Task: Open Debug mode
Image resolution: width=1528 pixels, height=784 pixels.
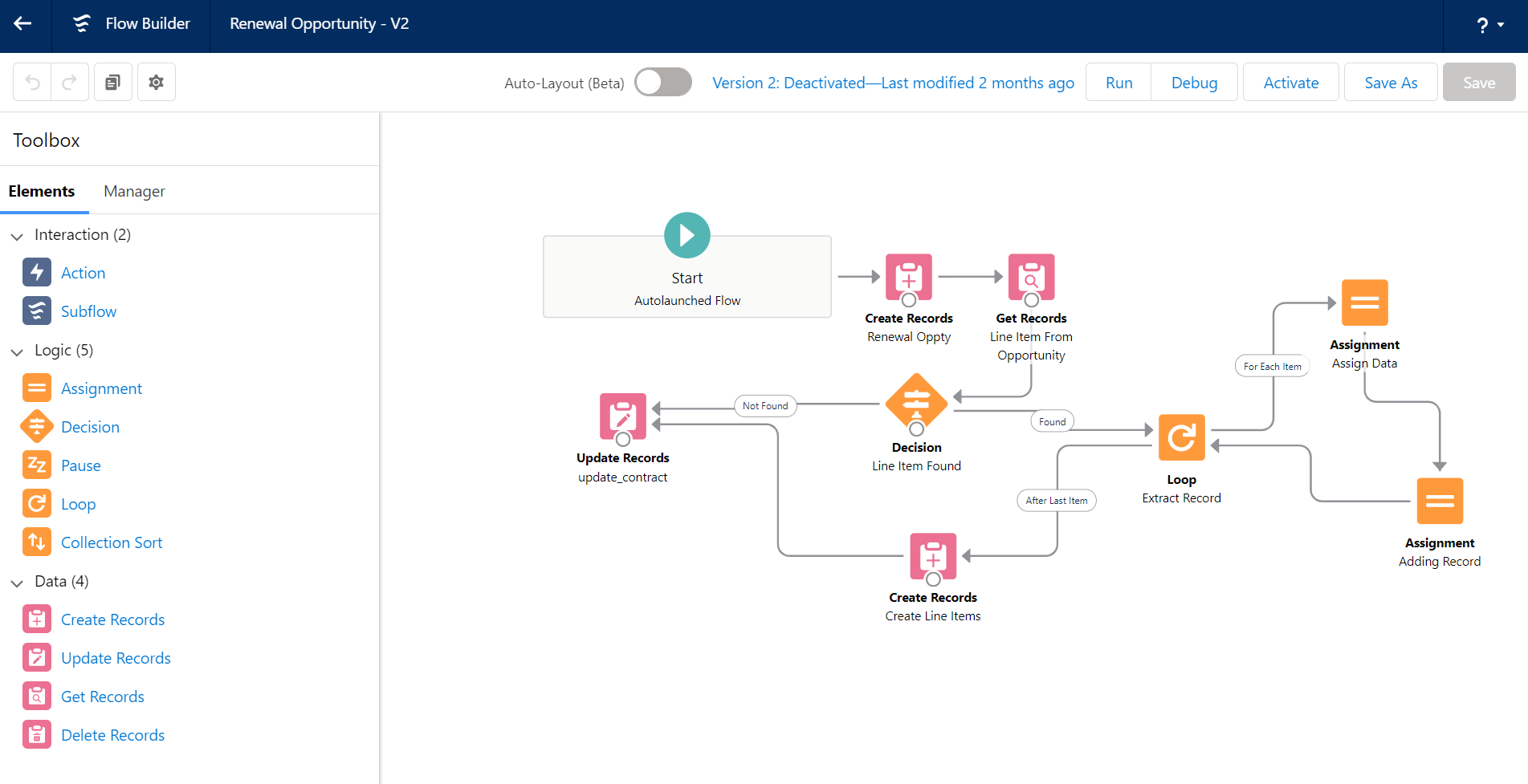Action: [x=1194, y=82]
